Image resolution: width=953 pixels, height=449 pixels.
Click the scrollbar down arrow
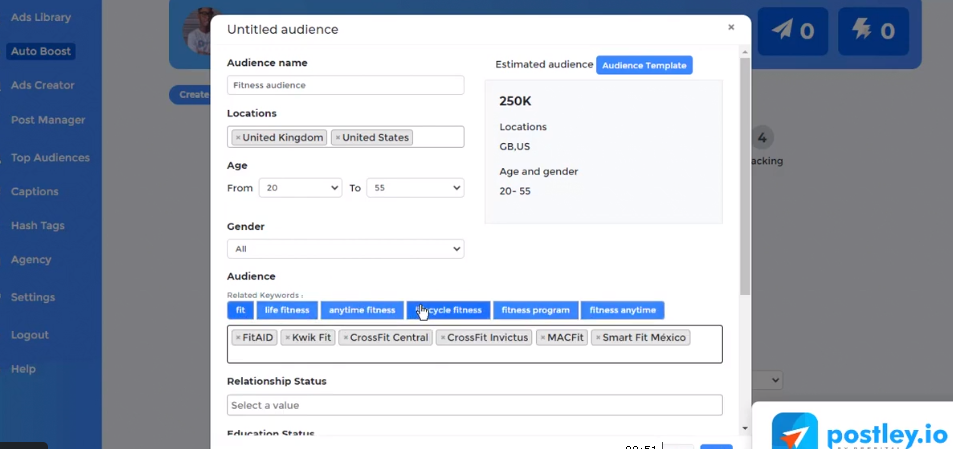[746, 428]
